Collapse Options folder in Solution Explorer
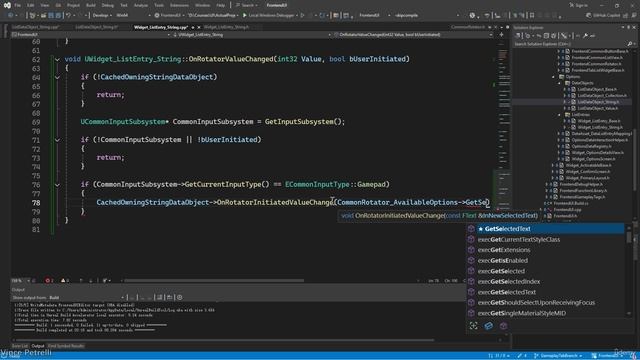The height and width of the screenshot is (360, 640). (553, 77)
